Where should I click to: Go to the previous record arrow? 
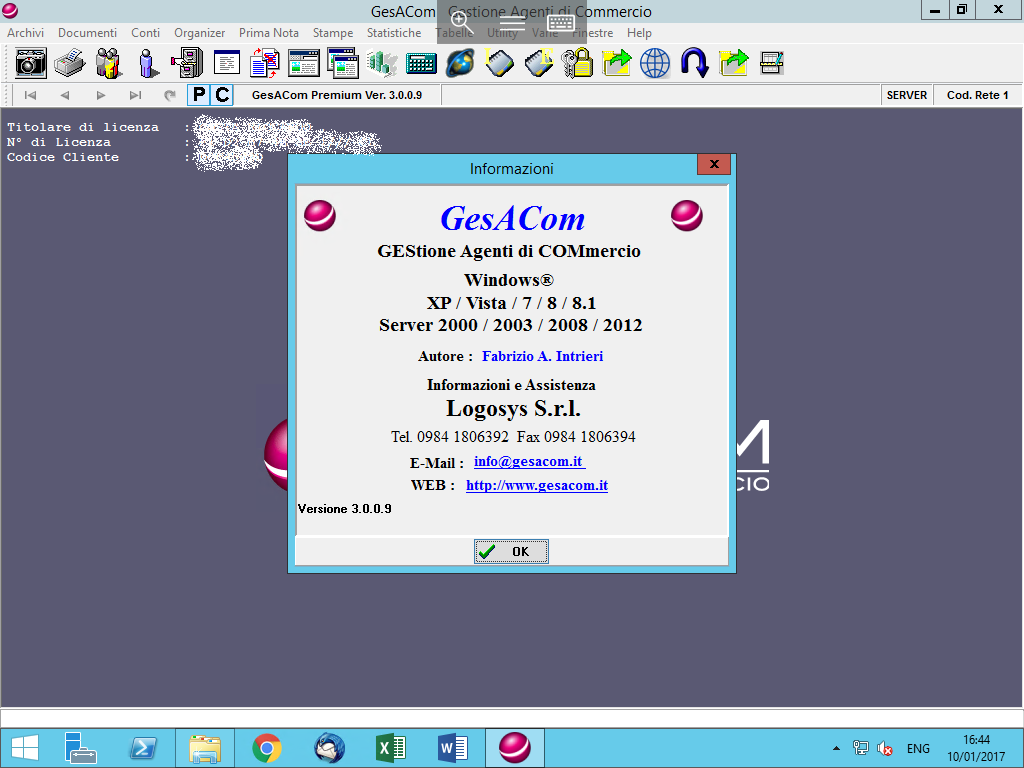point(65,95)
